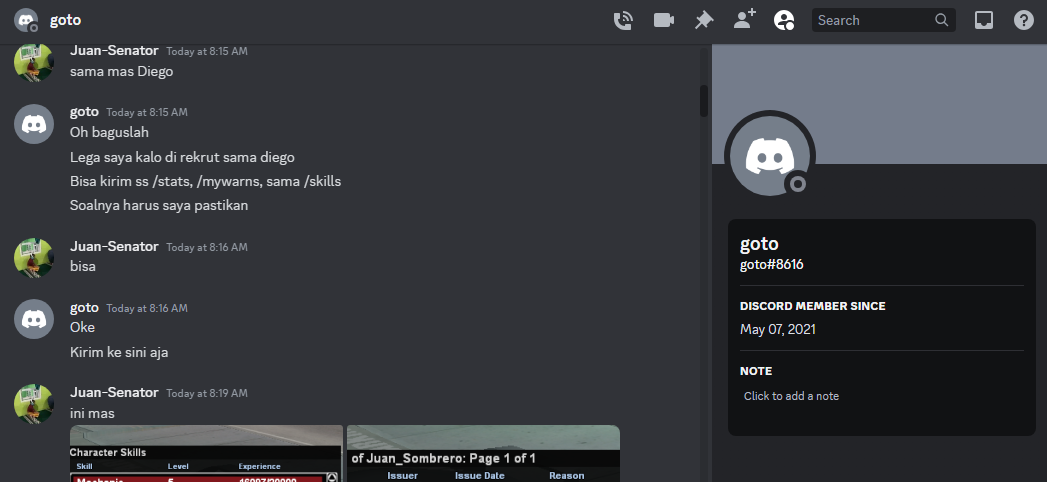Click the goto channel title in header
Viewport: 1047px width, 482px height.
click(65, 20)
